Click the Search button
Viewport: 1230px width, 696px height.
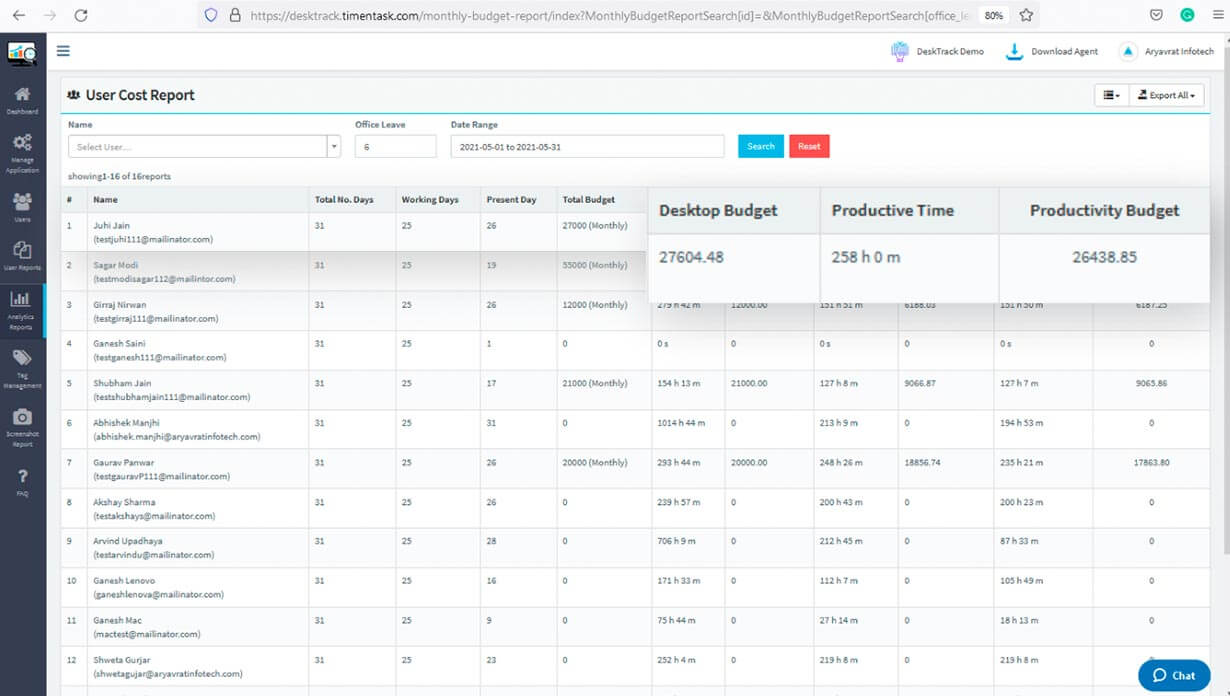click(x=760, y=146)
